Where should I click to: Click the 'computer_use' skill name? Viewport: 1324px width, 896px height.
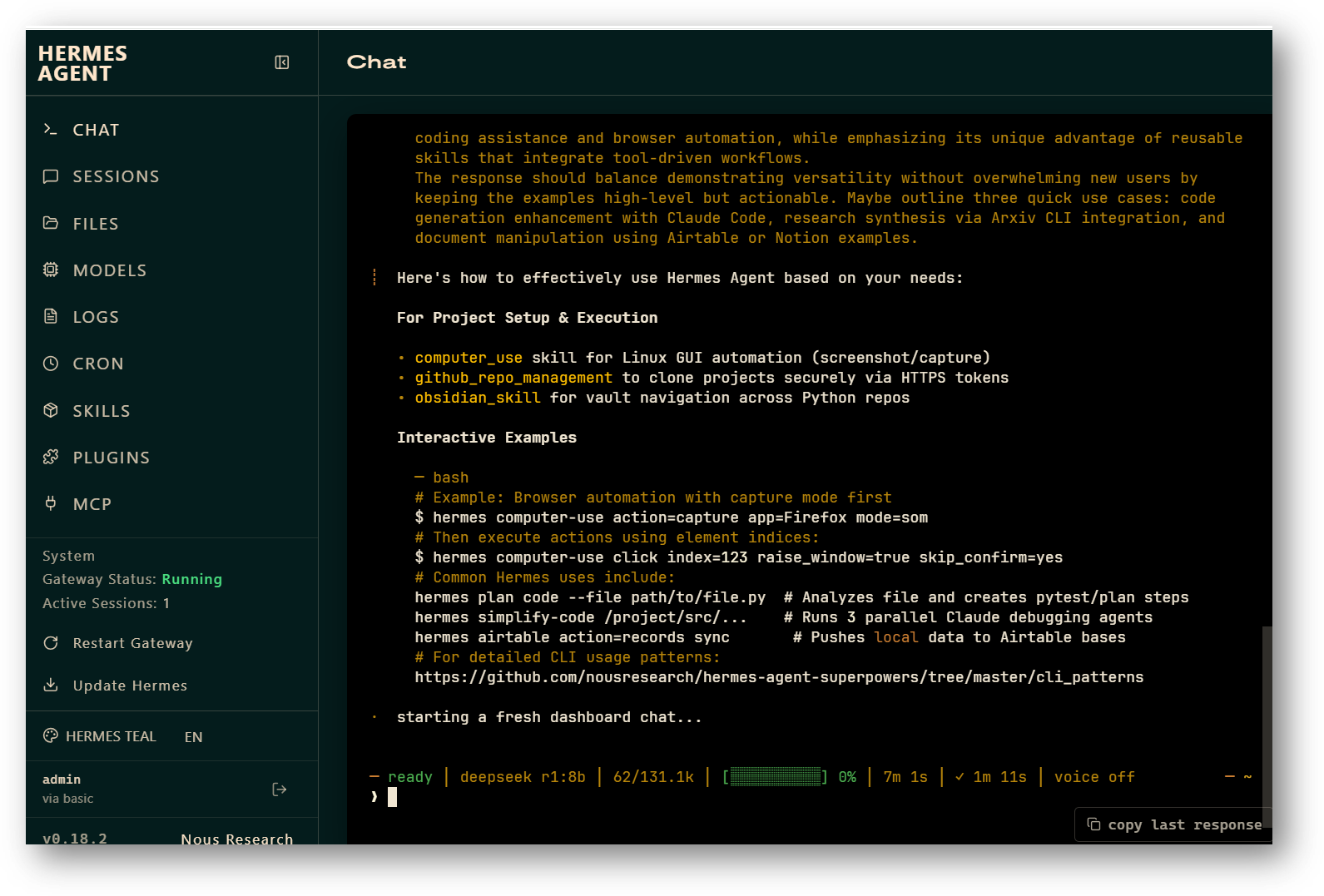click(469, 358)
